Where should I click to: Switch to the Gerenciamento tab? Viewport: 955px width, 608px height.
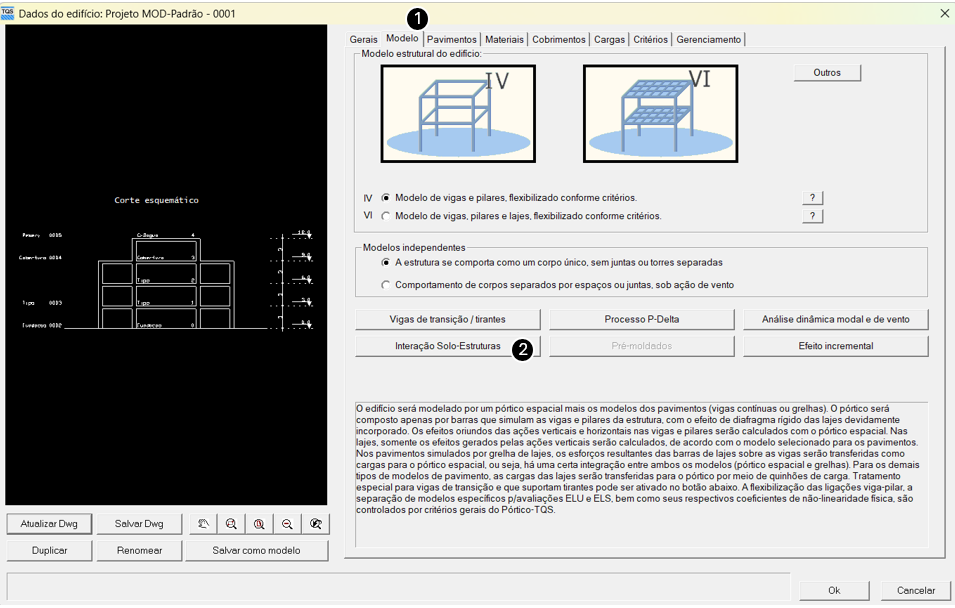(x=708, y=40)
